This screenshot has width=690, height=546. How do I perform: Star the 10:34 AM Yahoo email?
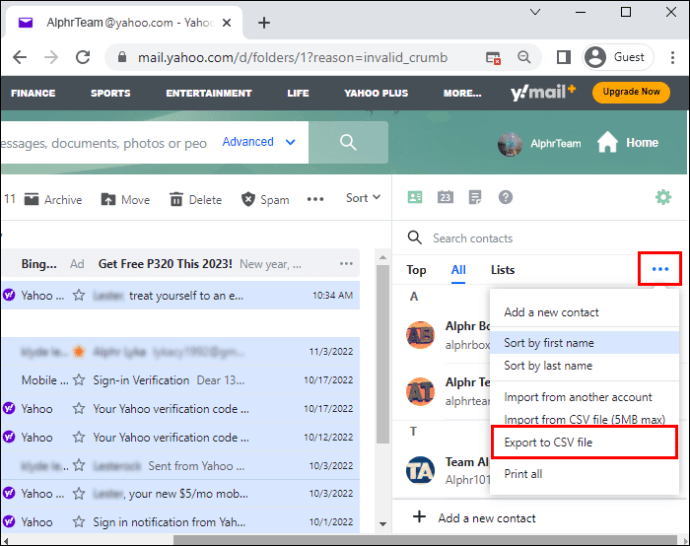tap(79, 295)
